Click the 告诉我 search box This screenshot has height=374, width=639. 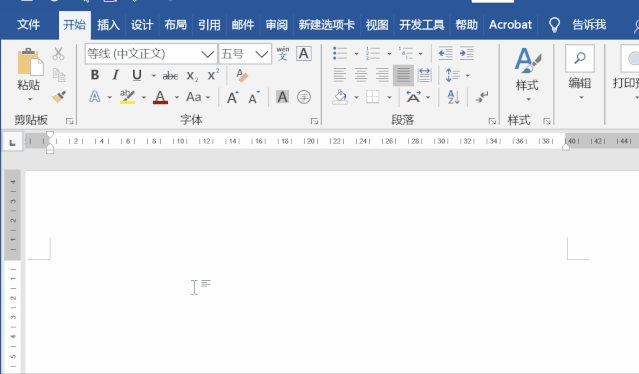(x=589, y=25)
